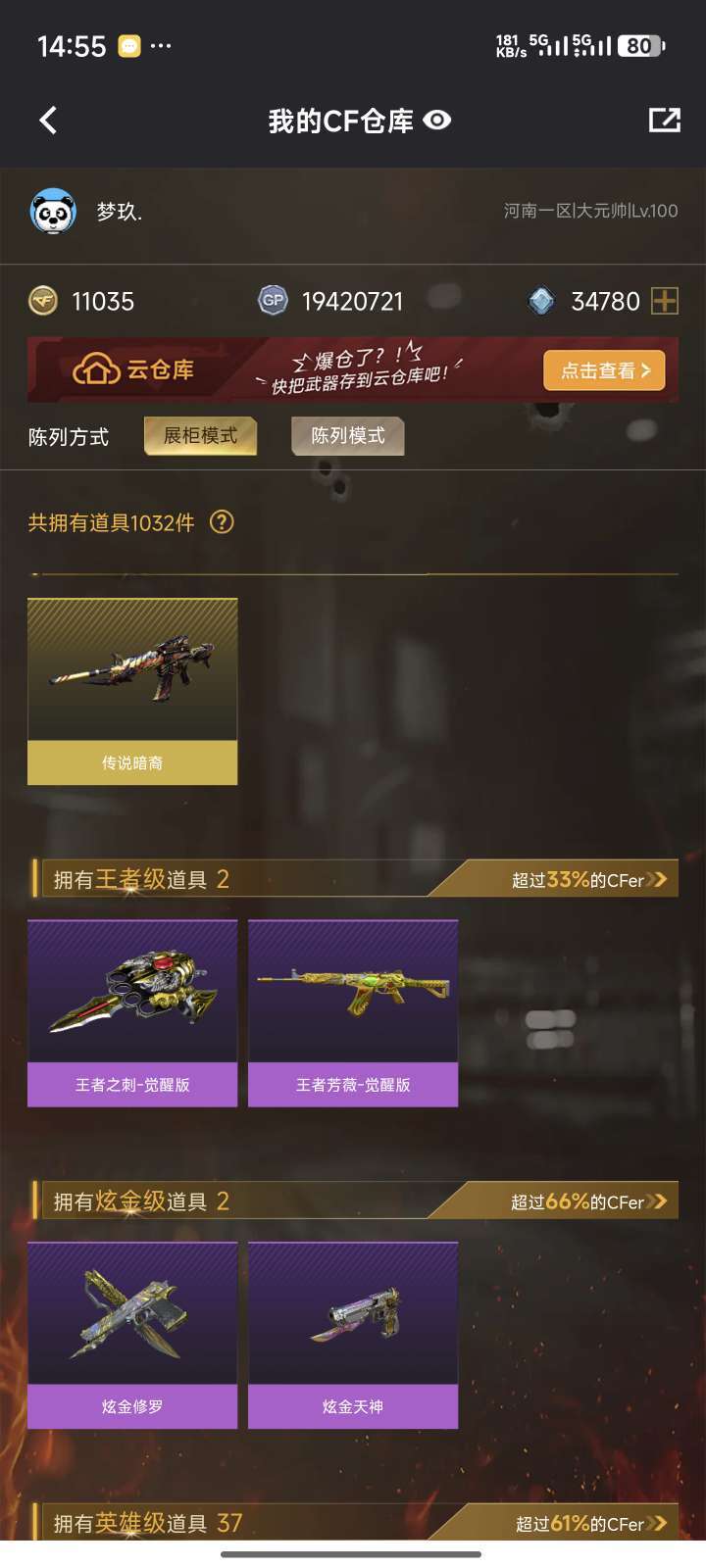
Task: Switch to 陈列模式 display mode
Action: pyautogui.click(x=348, y=436)
